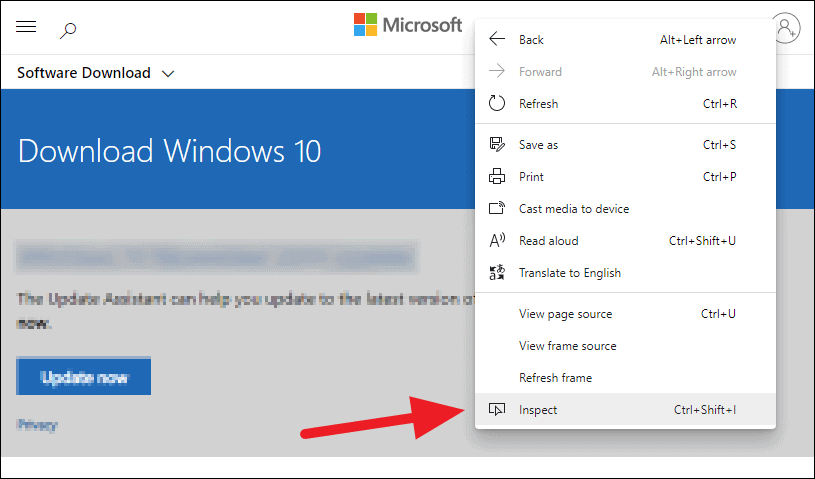Select Read aloud menu entry
This screenshot has width=815, height=479.
[x=625, y=241]
